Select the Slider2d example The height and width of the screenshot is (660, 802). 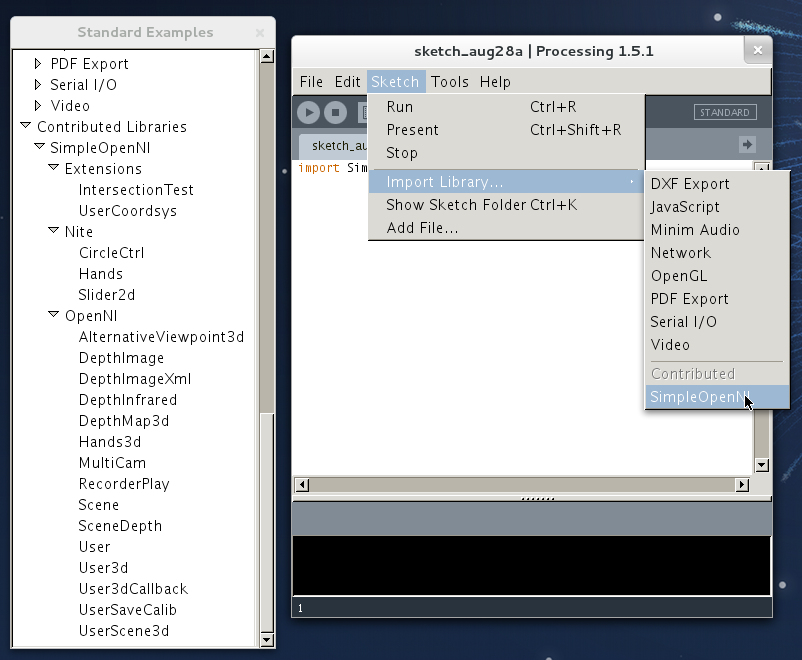click(x=107, y=295)
